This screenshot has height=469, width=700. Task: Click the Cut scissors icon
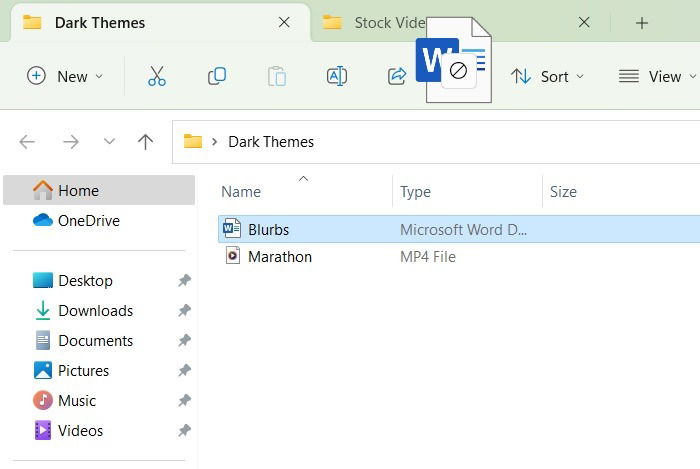[157, 76]
